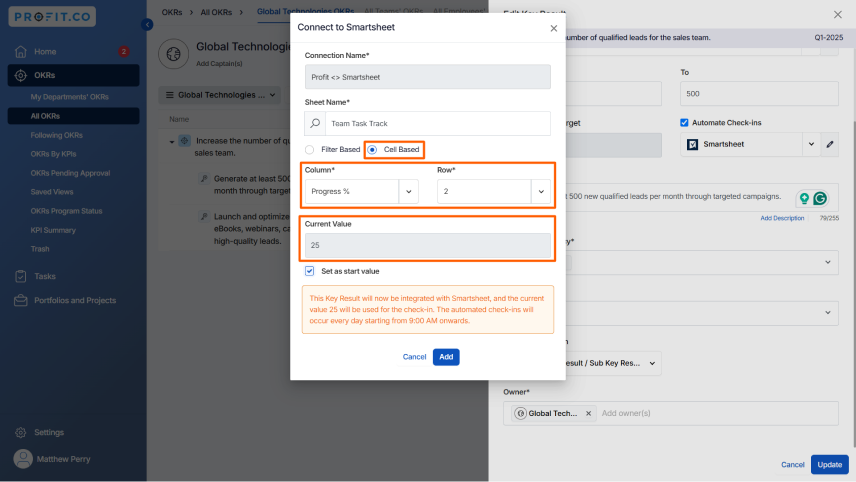Viewport: 856px width, 482px height.
Task: Edit the Smartsheet connection with pencil icon
Action: click(830, 144)
